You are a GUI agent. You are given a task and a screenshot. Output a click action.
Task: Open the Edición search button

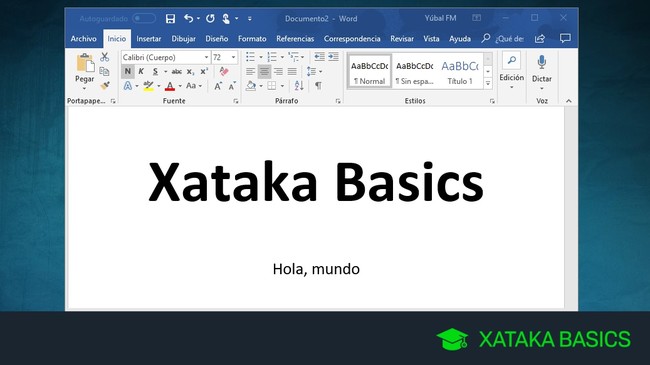pyautogui.click(x=512, y=70)
